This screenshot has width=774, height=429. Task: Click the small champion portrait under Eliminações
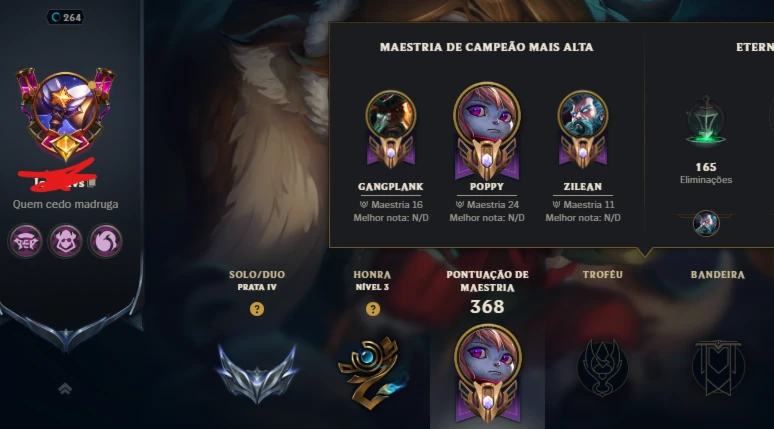point(706,223)
